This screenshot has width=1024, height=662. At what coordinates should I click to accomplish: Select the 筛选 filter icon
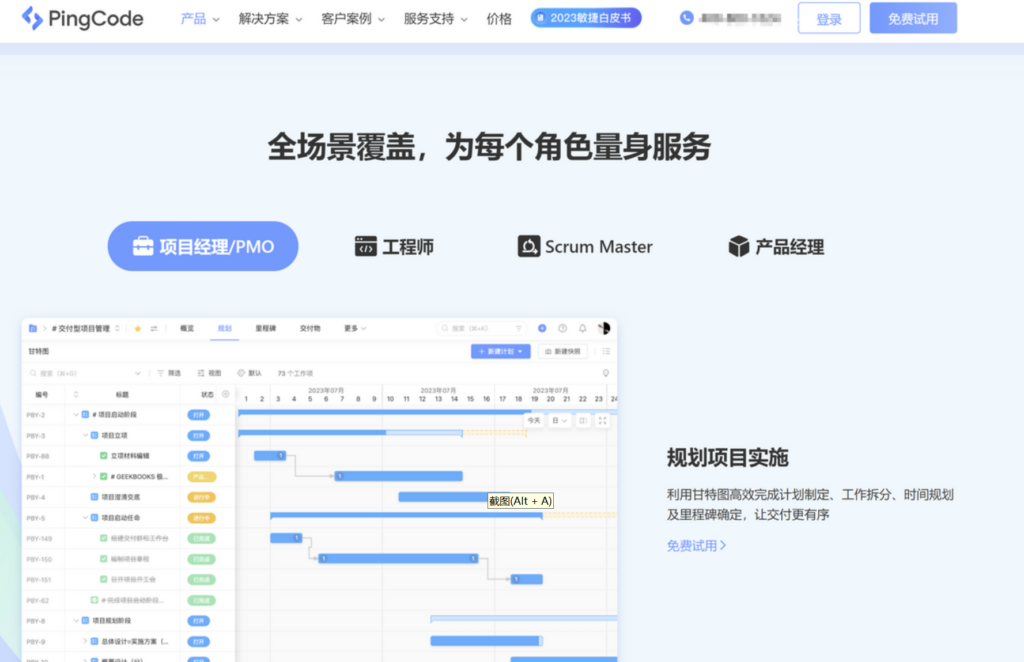pyautogui.click(x=161, y=373)
